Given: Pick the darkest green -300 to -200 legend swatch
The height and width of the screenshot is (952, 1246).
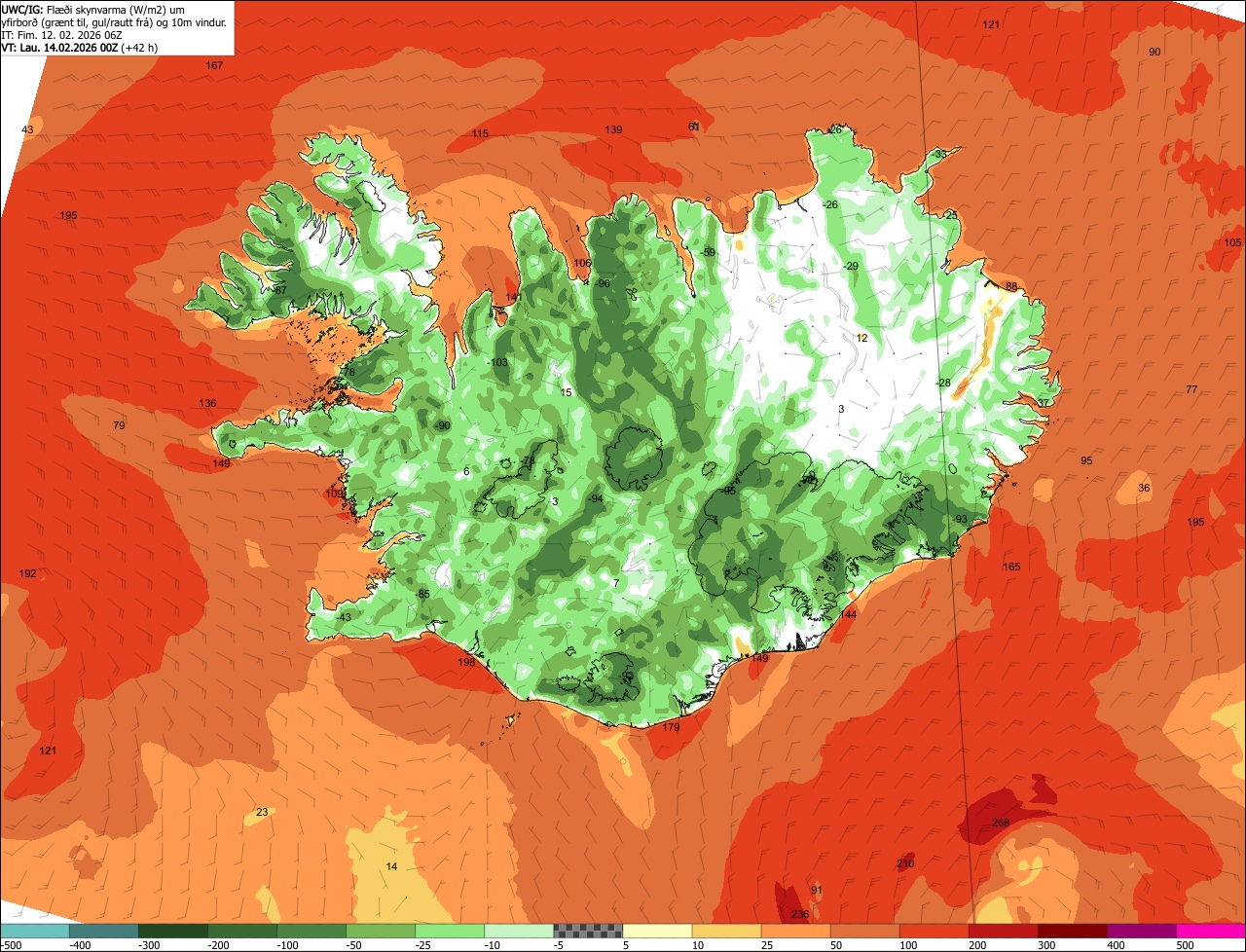Looking at the screenshot, I should coord(172,931).
